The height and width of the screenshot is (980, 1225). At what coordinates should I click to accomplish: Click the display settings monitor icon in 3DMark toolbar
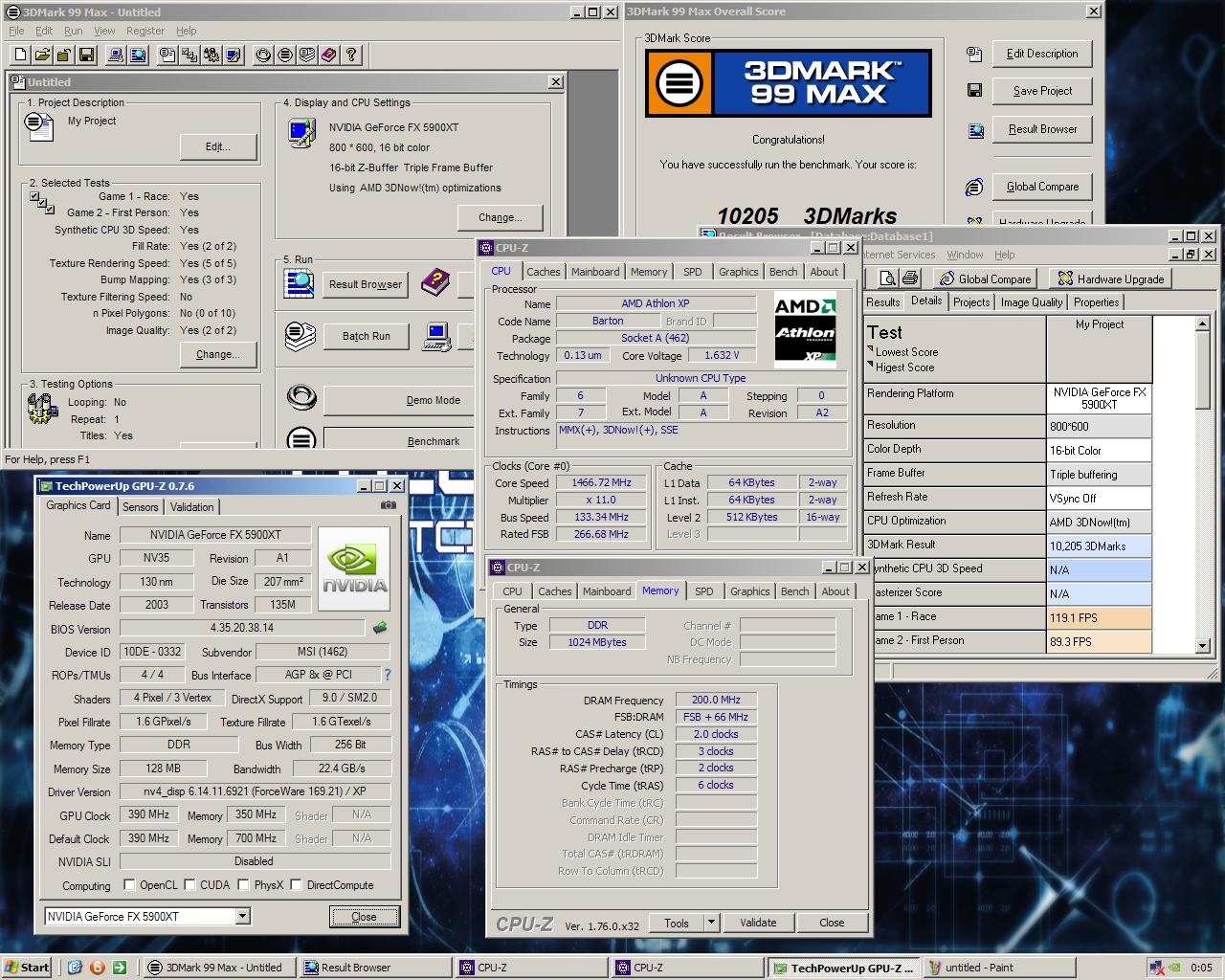pyautogui.click(x=234, y=56)
